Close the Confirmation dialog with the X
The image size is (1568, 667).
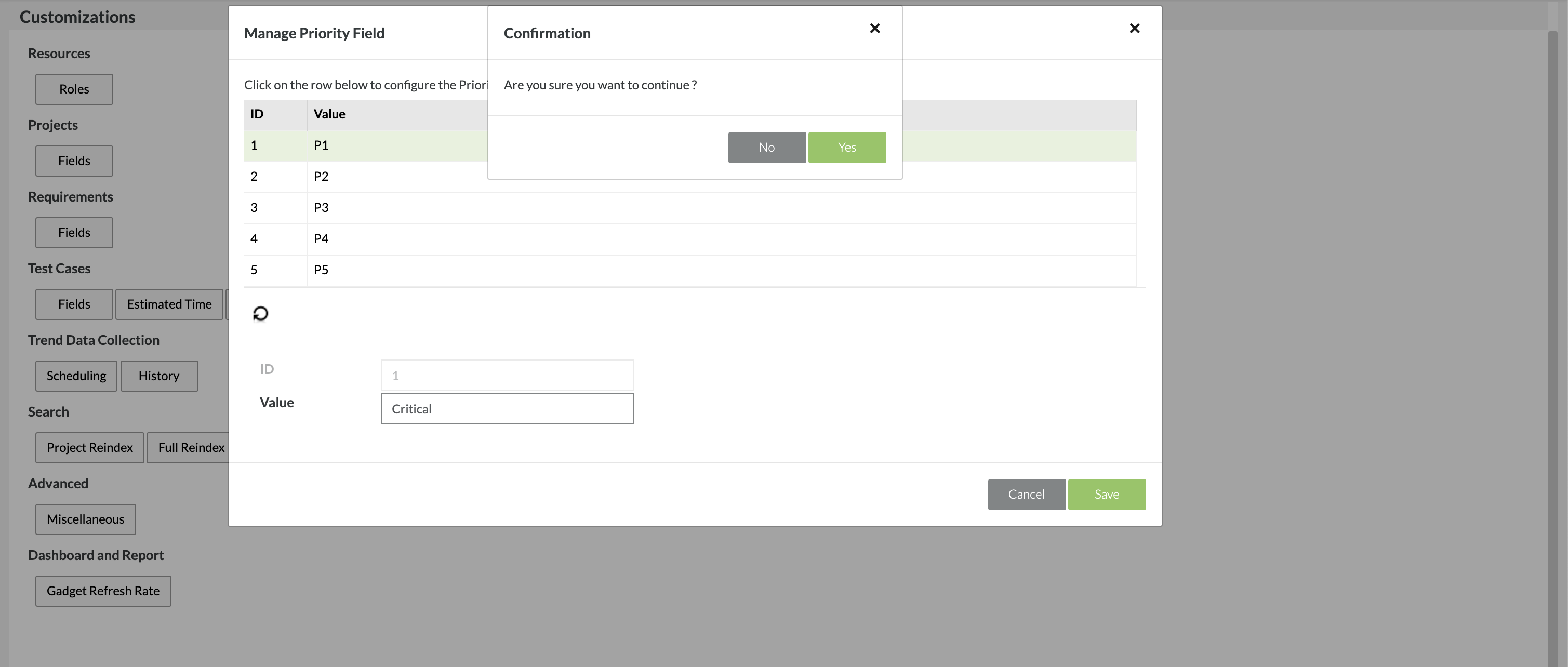tap(875, 29)
